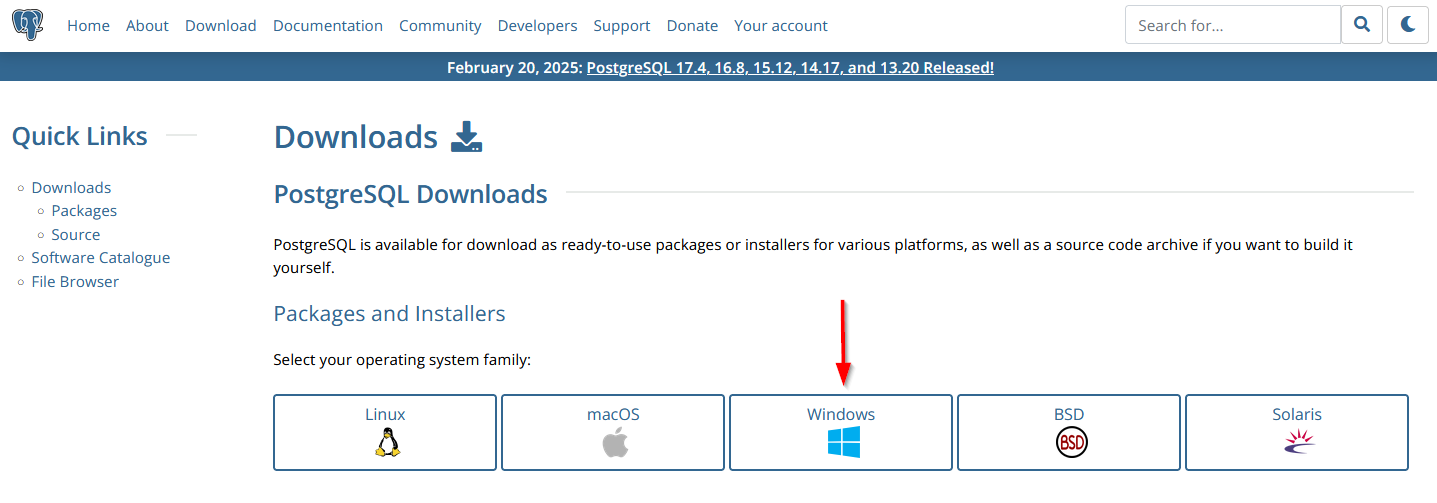The width and height of the screenshot is (1437, 503).
Task: Open Software Catalogue quick link
Action: coord(101,258)
